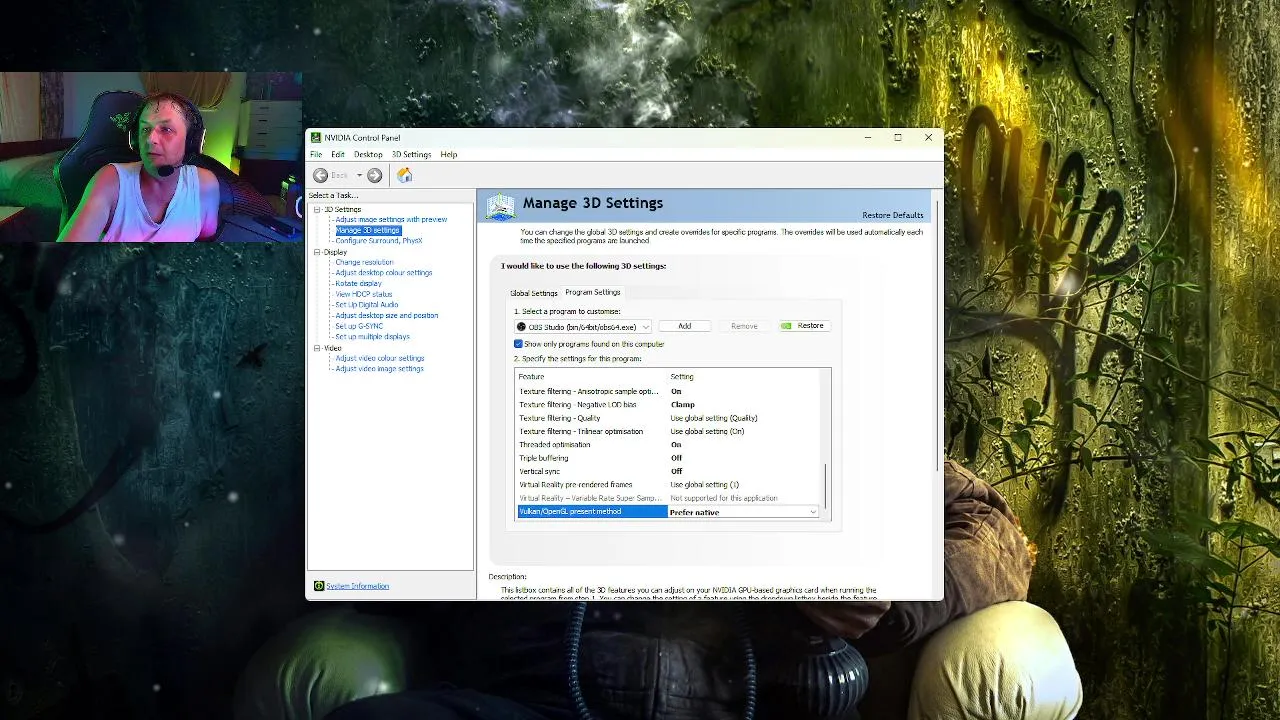
Task: Click the System Information icon
Action: pos(319,586)
